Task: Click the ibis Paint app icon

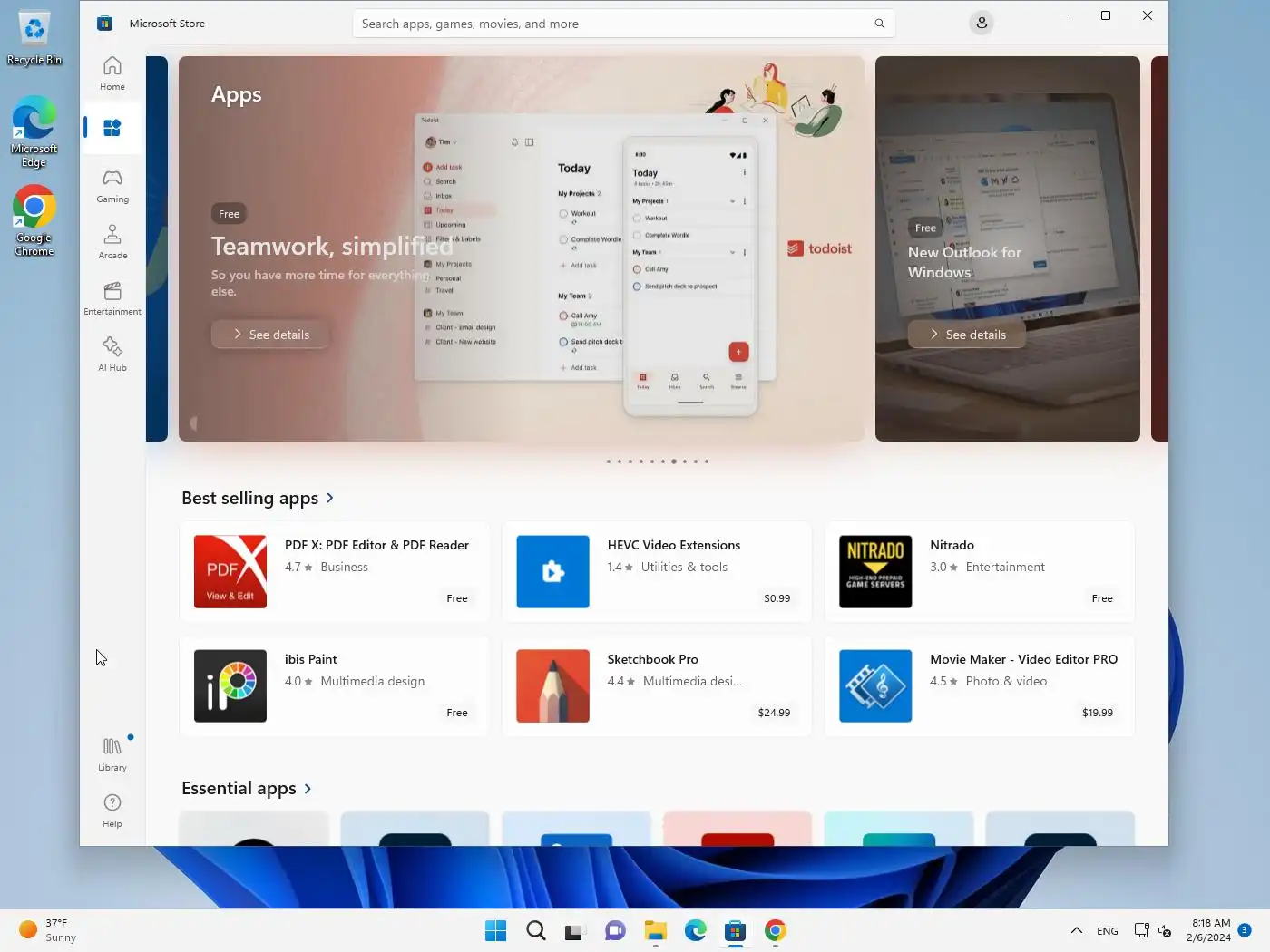Action: 230,685
